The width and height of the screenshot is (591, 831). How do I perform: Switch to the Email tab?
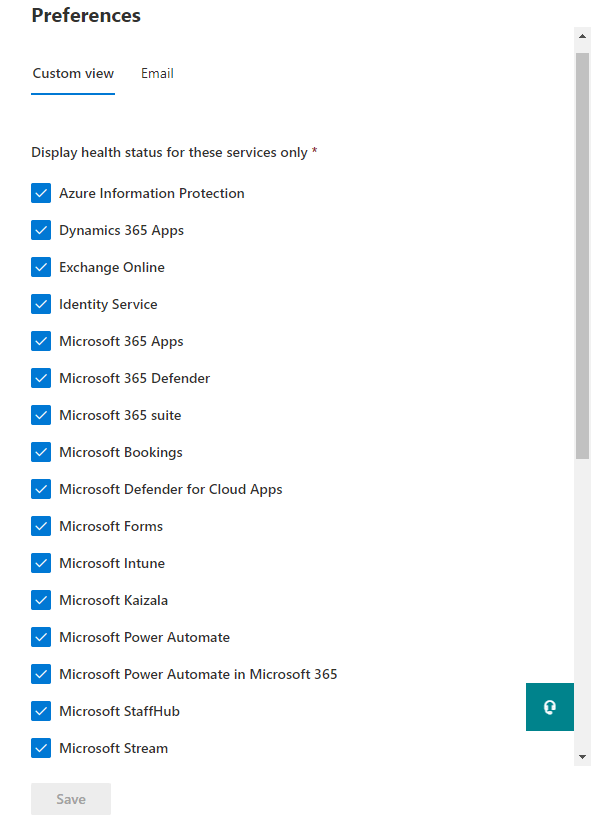(157, 73)
